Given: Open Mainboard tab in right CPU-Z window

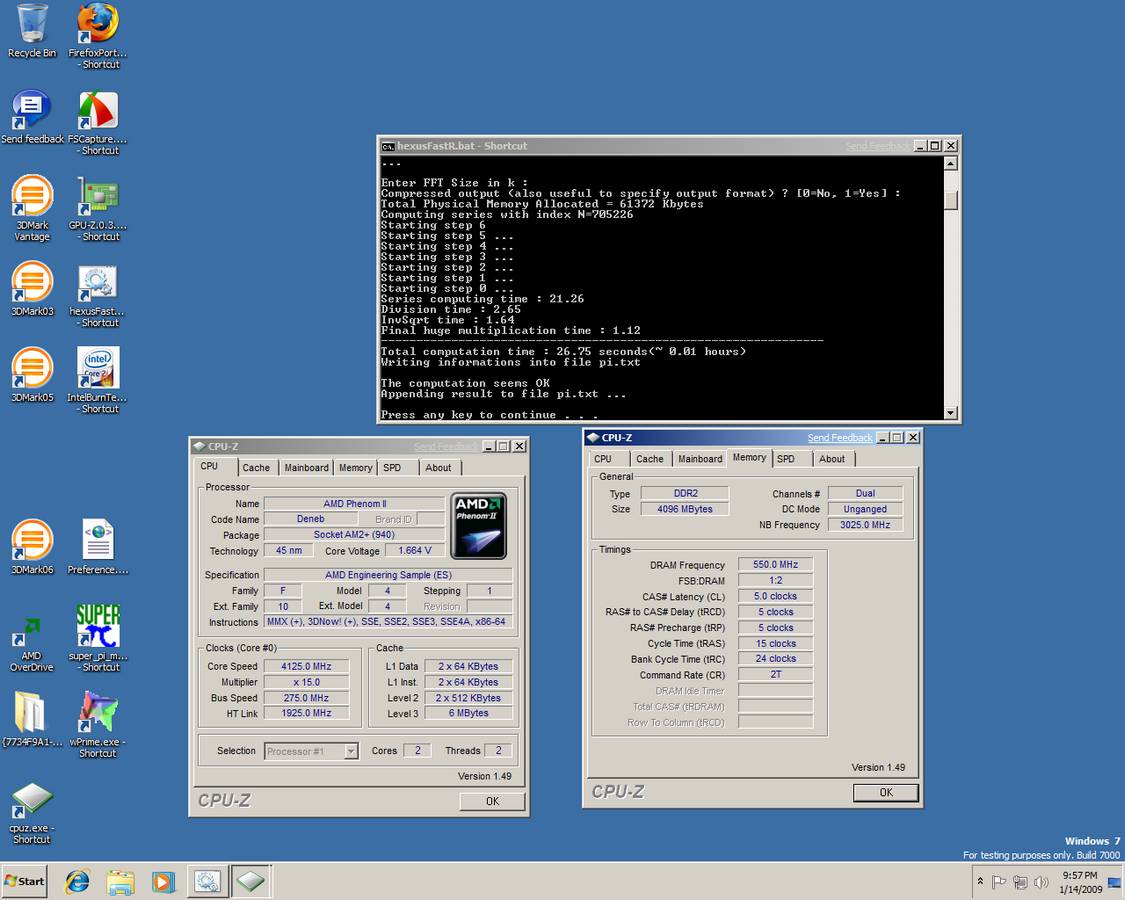Looking at the screenshot, I should [x=700, y=459].
